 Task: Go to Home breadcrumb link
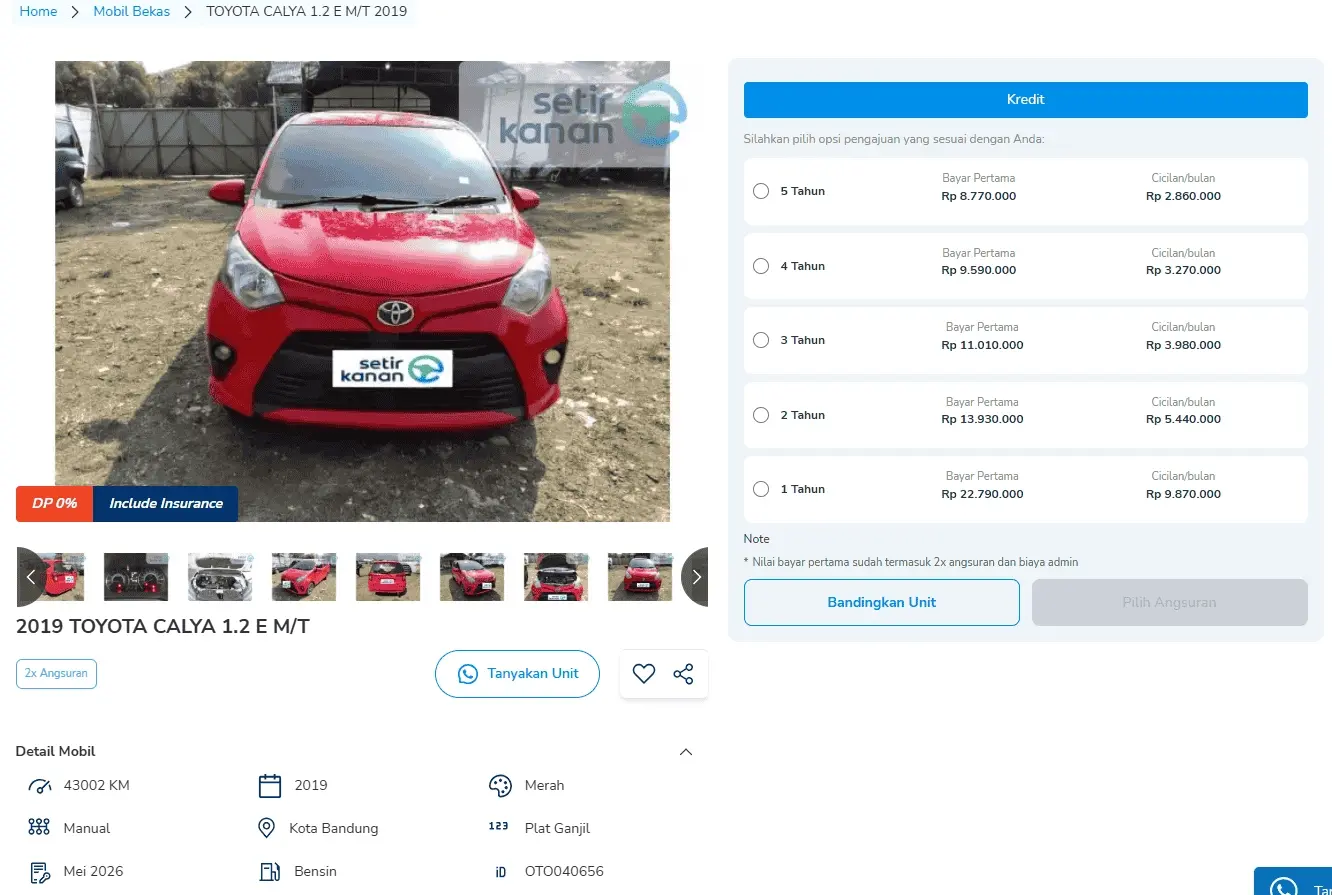[38, 12]
